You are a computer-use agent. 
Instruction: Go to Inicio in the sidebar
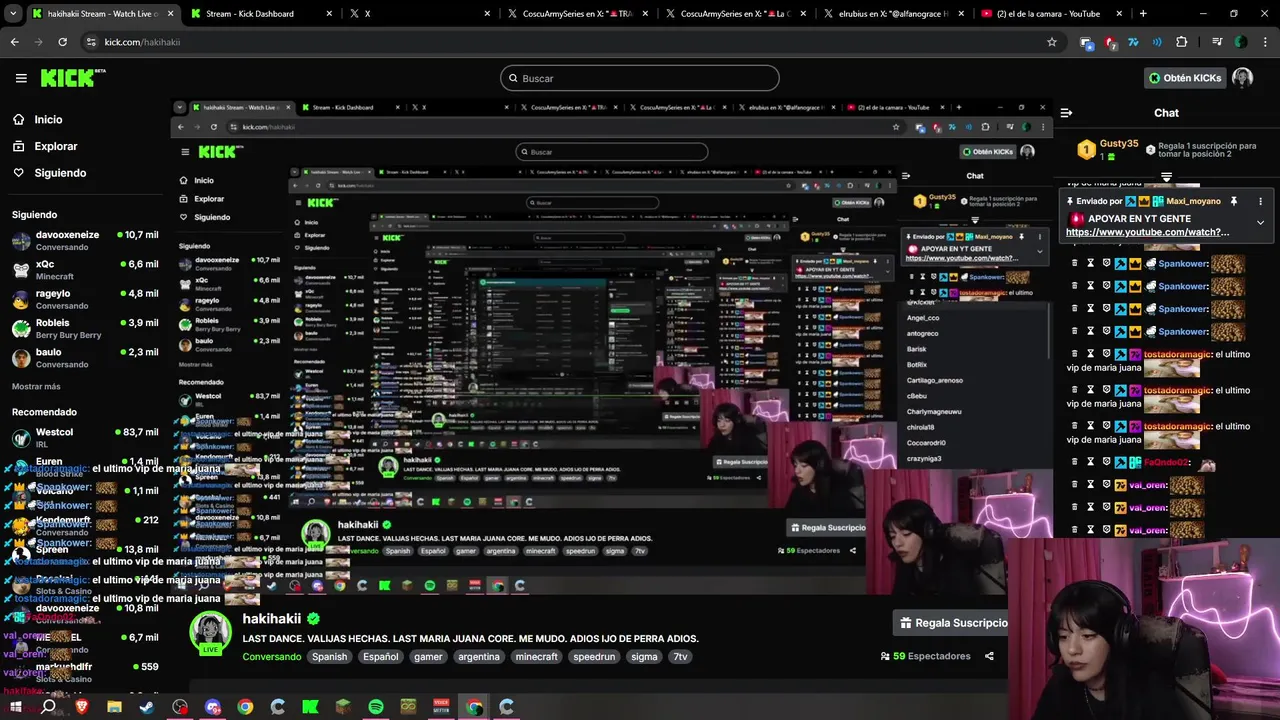click(48, 119)
